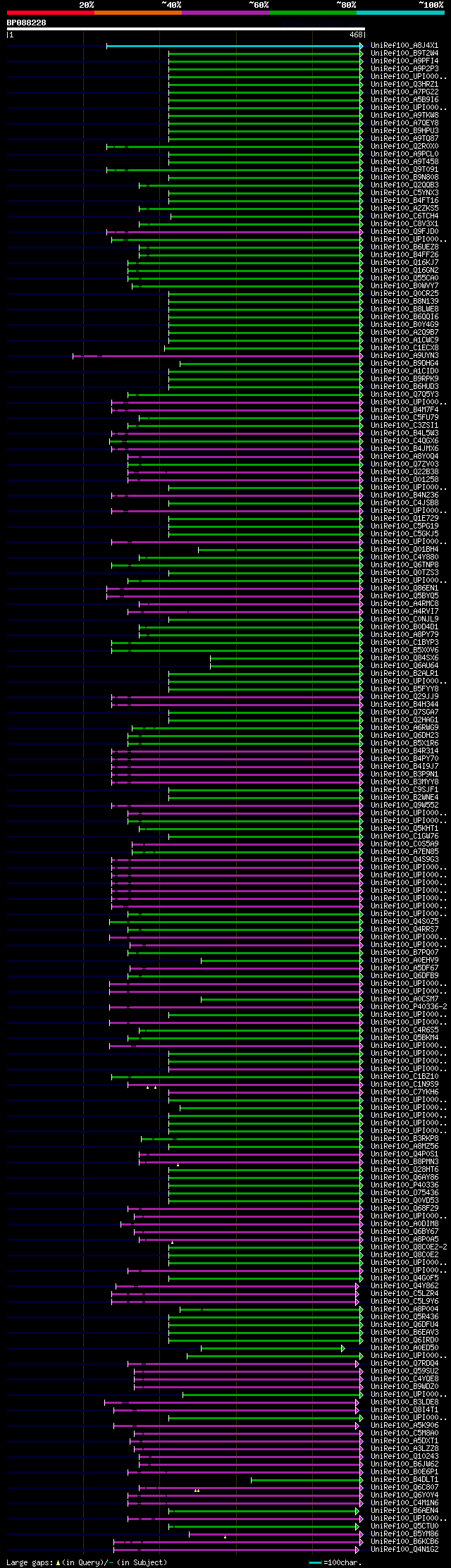
Task: Click the Large gaps legend text
Action: tap(87, 1562)
